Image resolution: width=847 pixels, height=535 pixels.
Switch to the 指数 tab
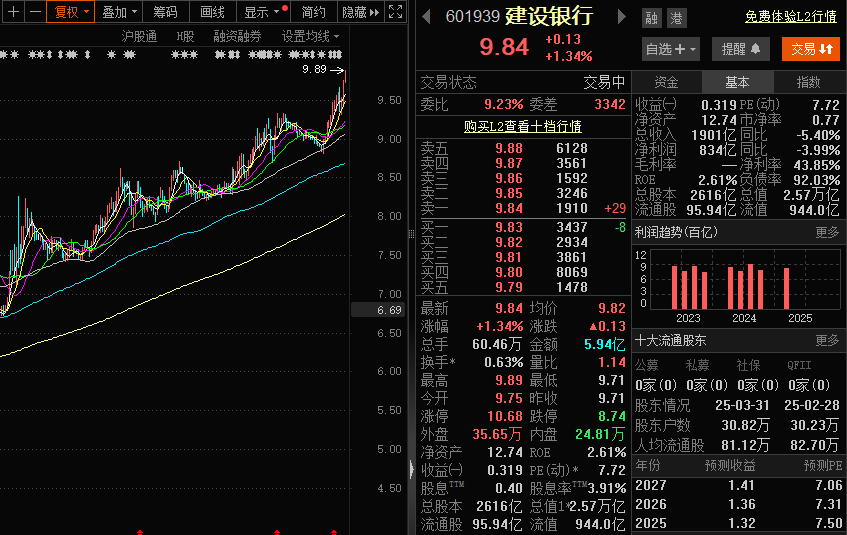tap(809, 82)
